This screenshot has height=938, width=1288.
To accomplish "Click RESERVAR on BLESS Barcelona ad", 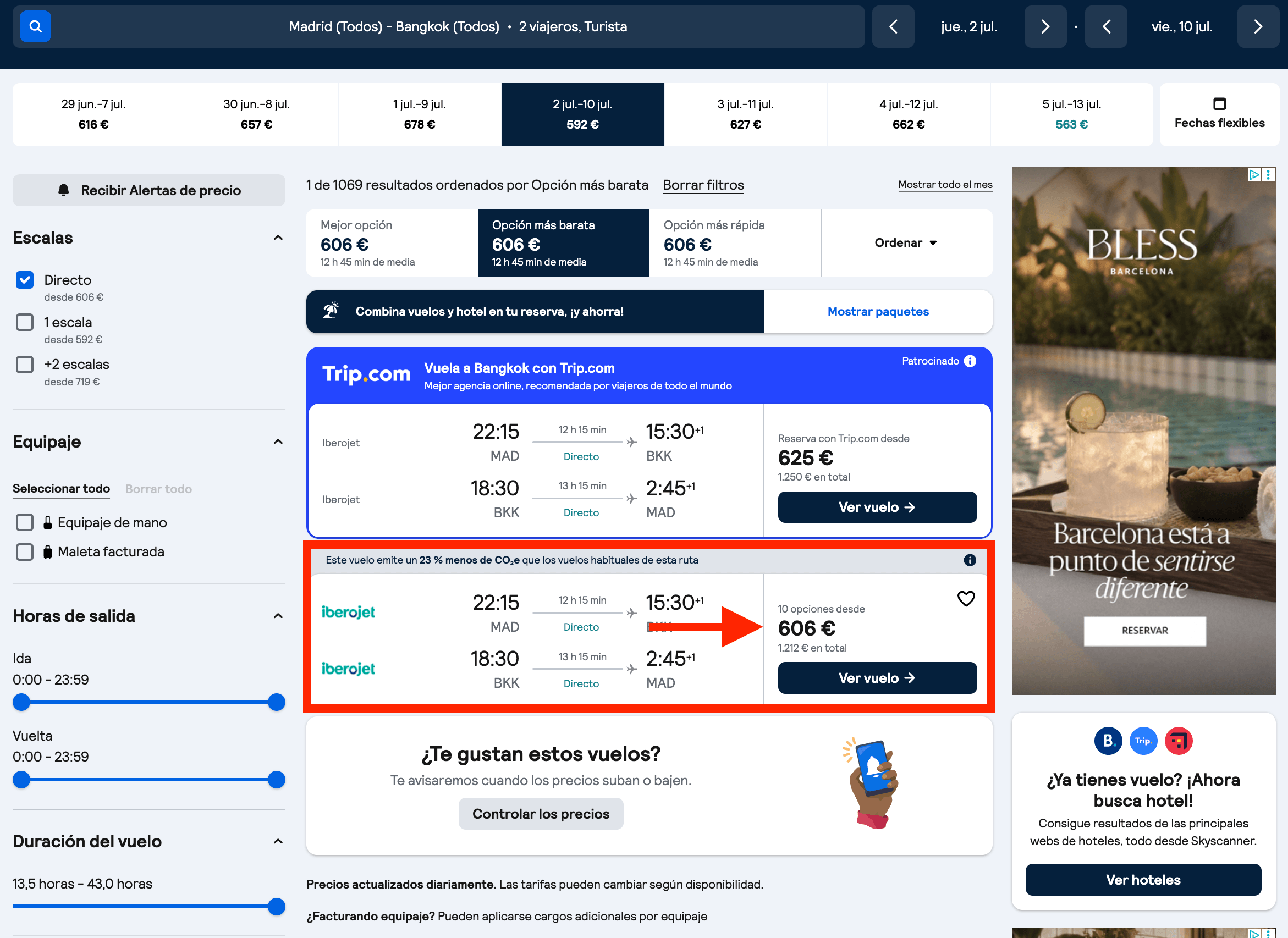I will (x=1144, y=631).
